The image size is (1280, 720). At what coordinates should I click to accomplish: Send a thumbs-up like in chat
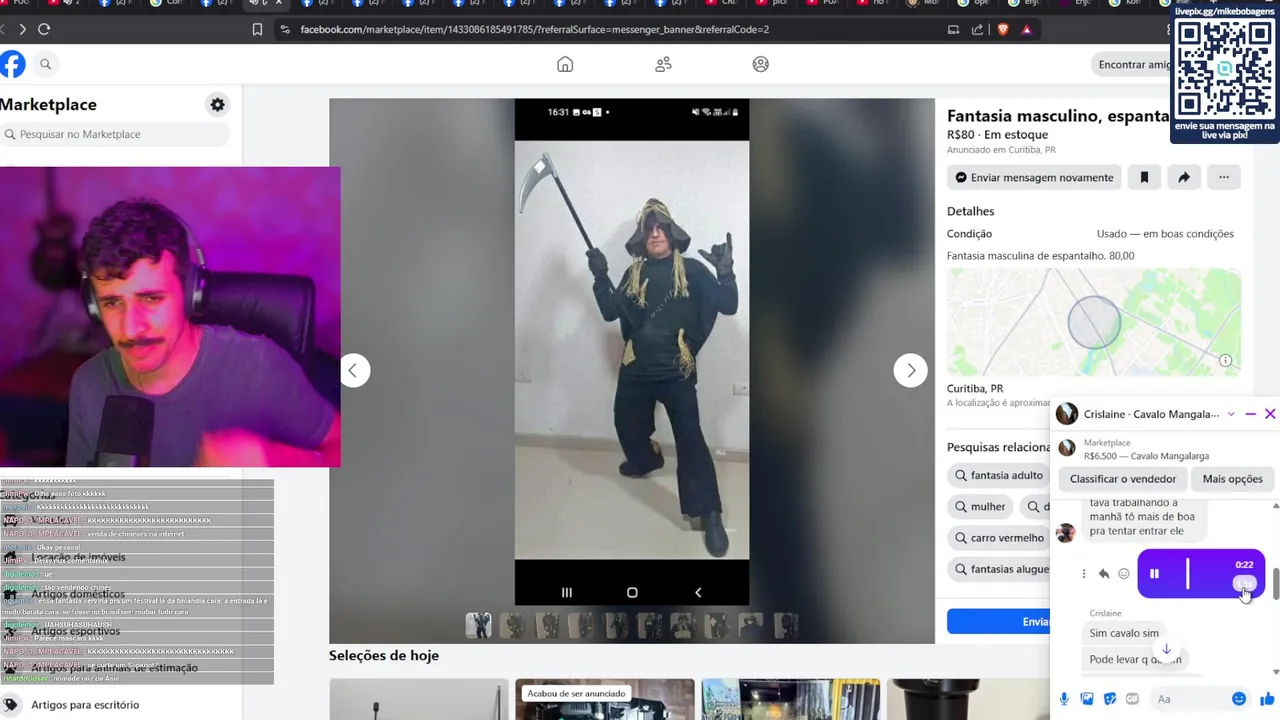1267,699
